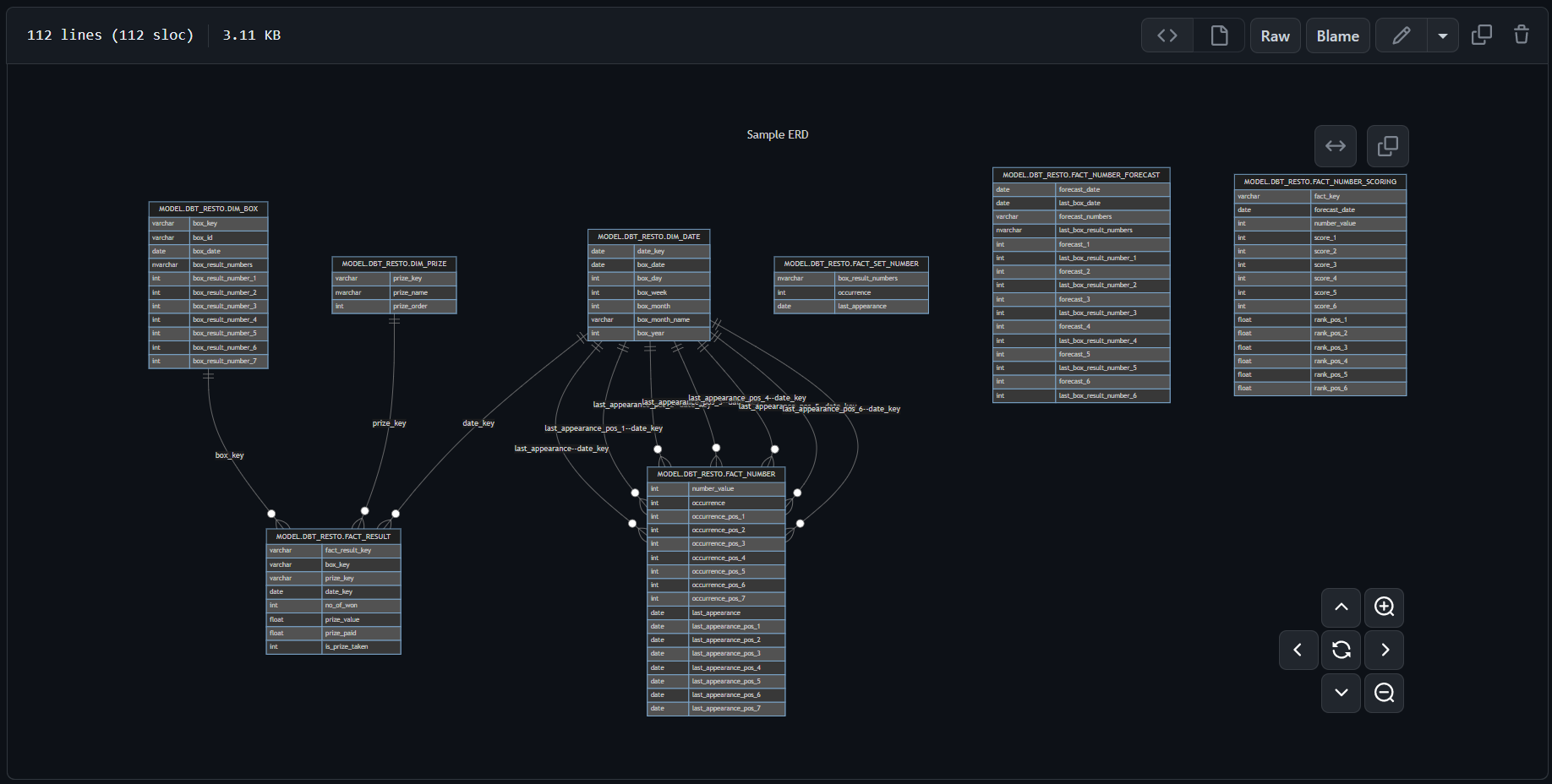Pan the diagram up
The image size is (1552, 784).
click(x=1342, y=607)
